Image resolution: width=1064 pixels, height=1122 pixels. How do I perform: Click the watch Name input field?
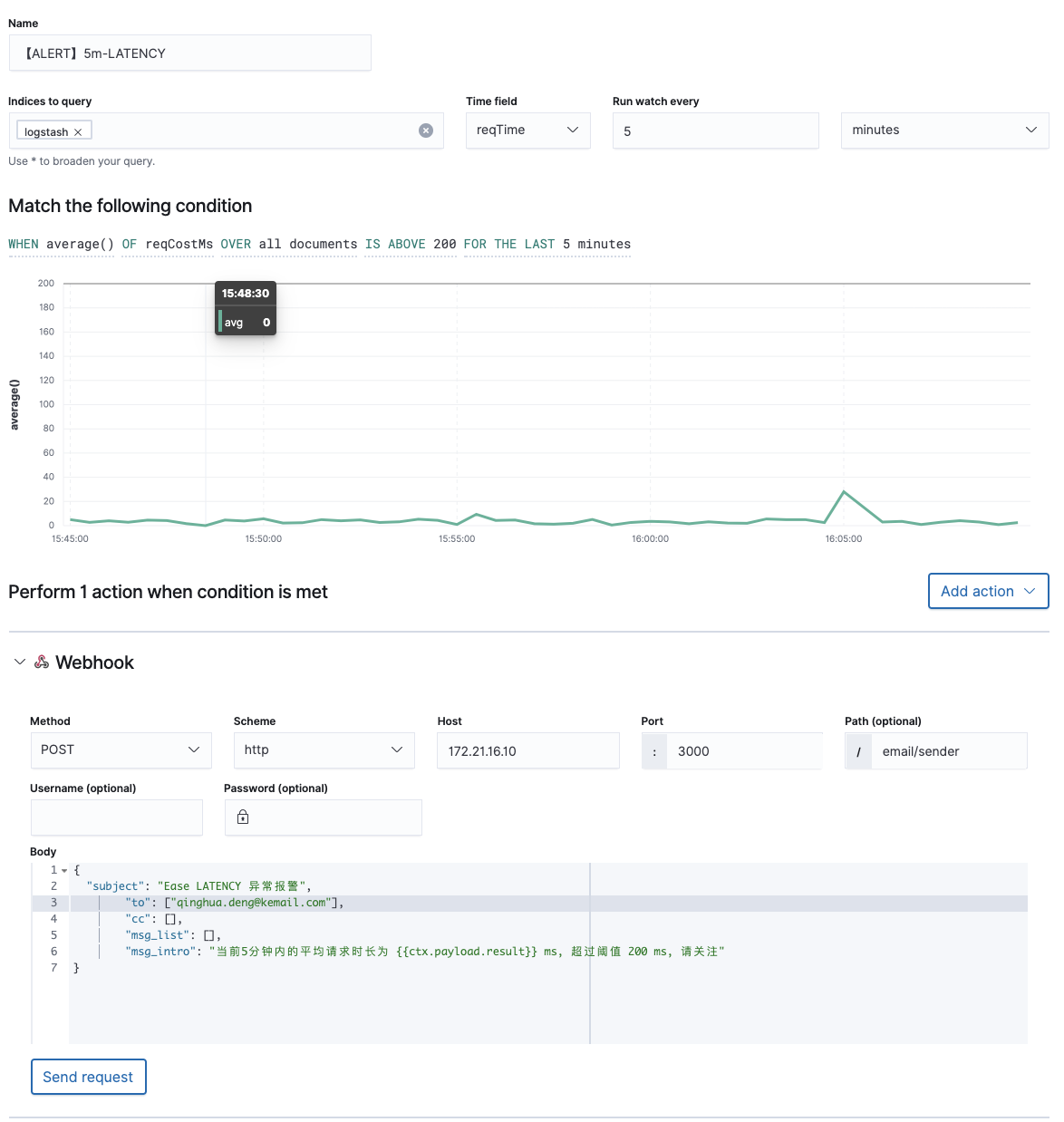(x=190, y=53)
